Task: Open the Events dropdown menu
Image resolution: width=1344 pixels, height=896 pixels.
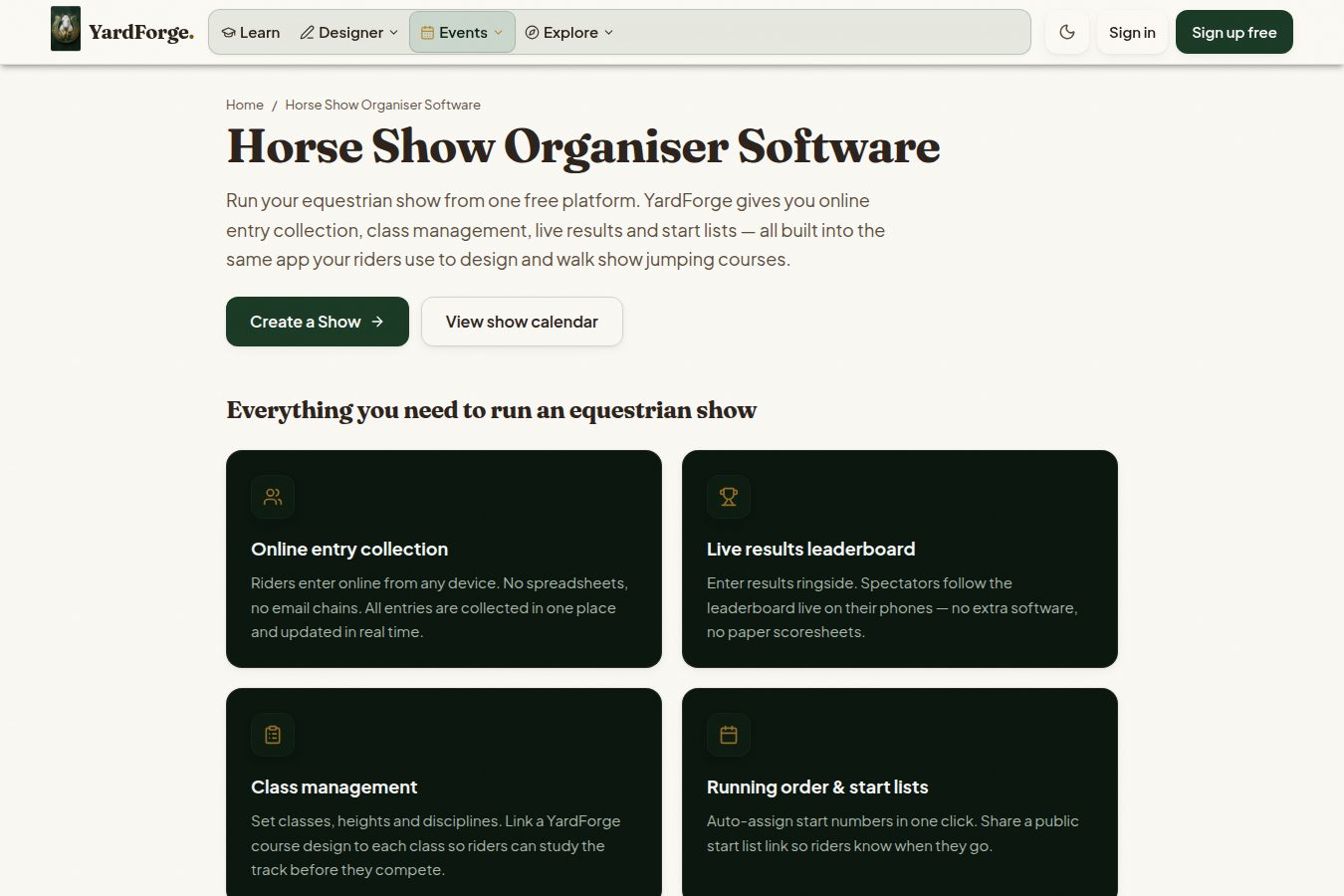Action: 462,32
